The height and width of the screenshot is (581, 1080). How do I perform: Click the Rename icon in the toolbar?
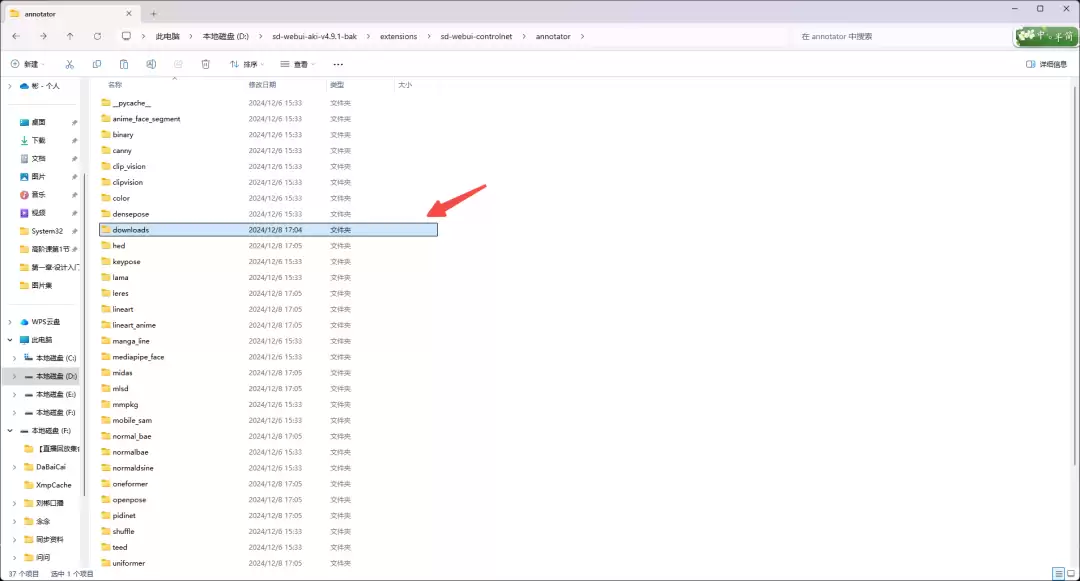pyautogui.click(x=150, y=64)
